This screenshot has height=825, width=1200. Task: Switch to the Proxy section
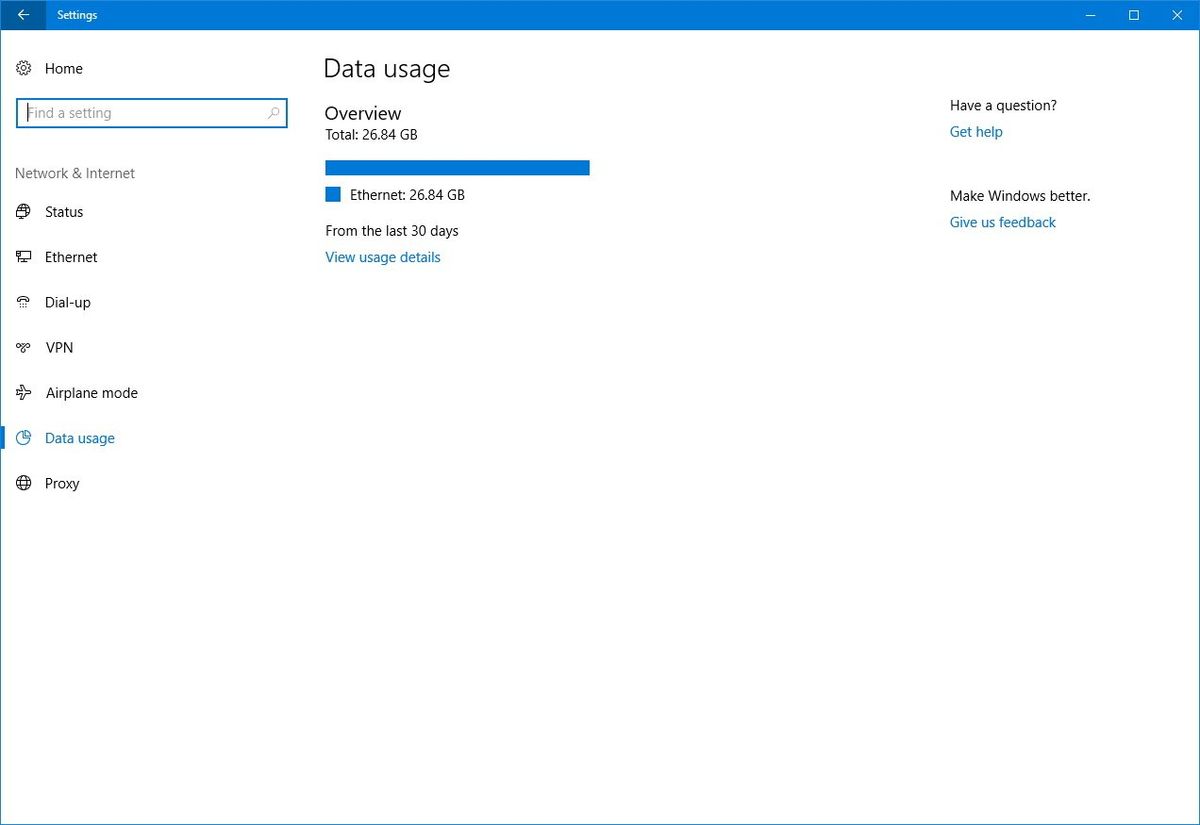tap(62, 483)
